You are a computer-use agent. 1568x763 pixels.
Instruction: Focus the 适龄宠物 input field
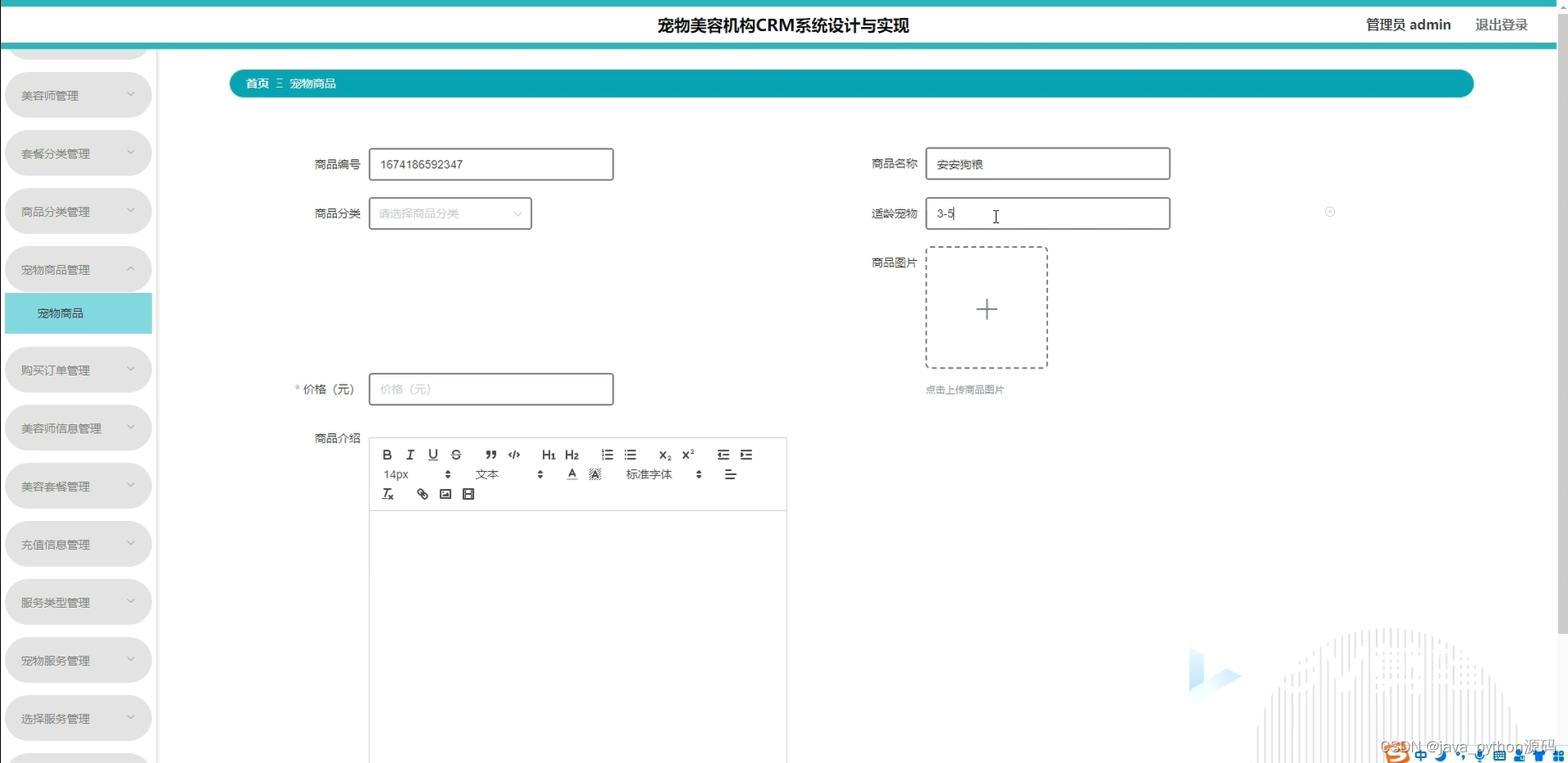point(1048,213)
